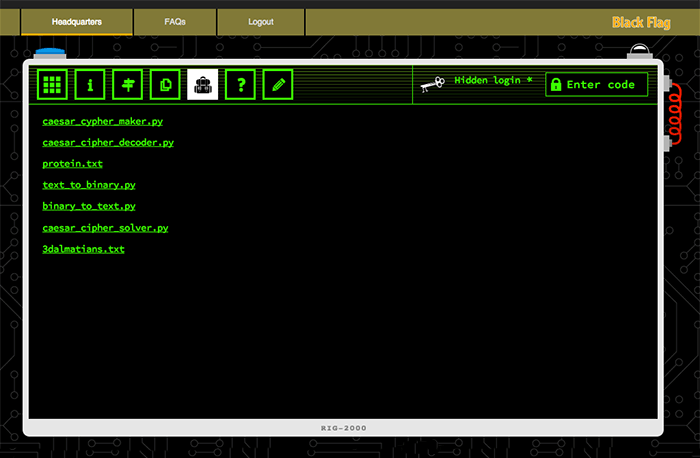Open text_to_binary.py file
700x458 pixels.
tap(89, 185)
